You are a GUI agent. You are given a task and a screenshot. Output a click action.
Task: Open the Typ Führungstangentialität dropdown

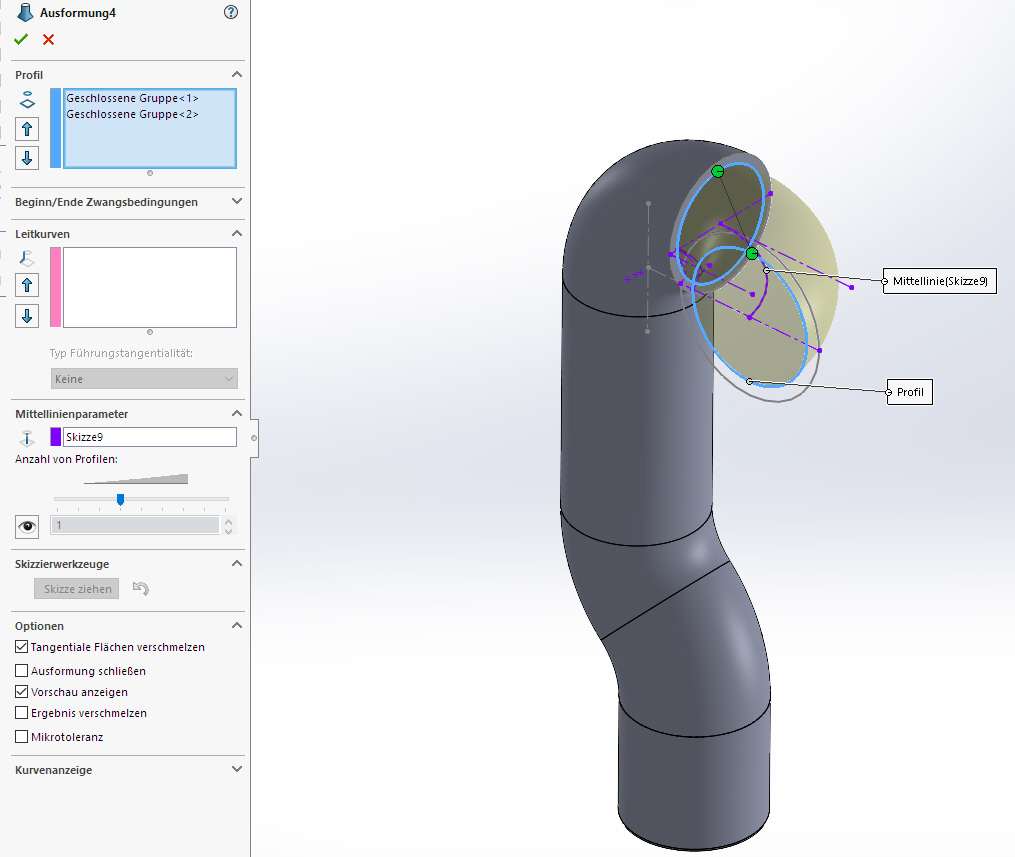tap(144, 379)
